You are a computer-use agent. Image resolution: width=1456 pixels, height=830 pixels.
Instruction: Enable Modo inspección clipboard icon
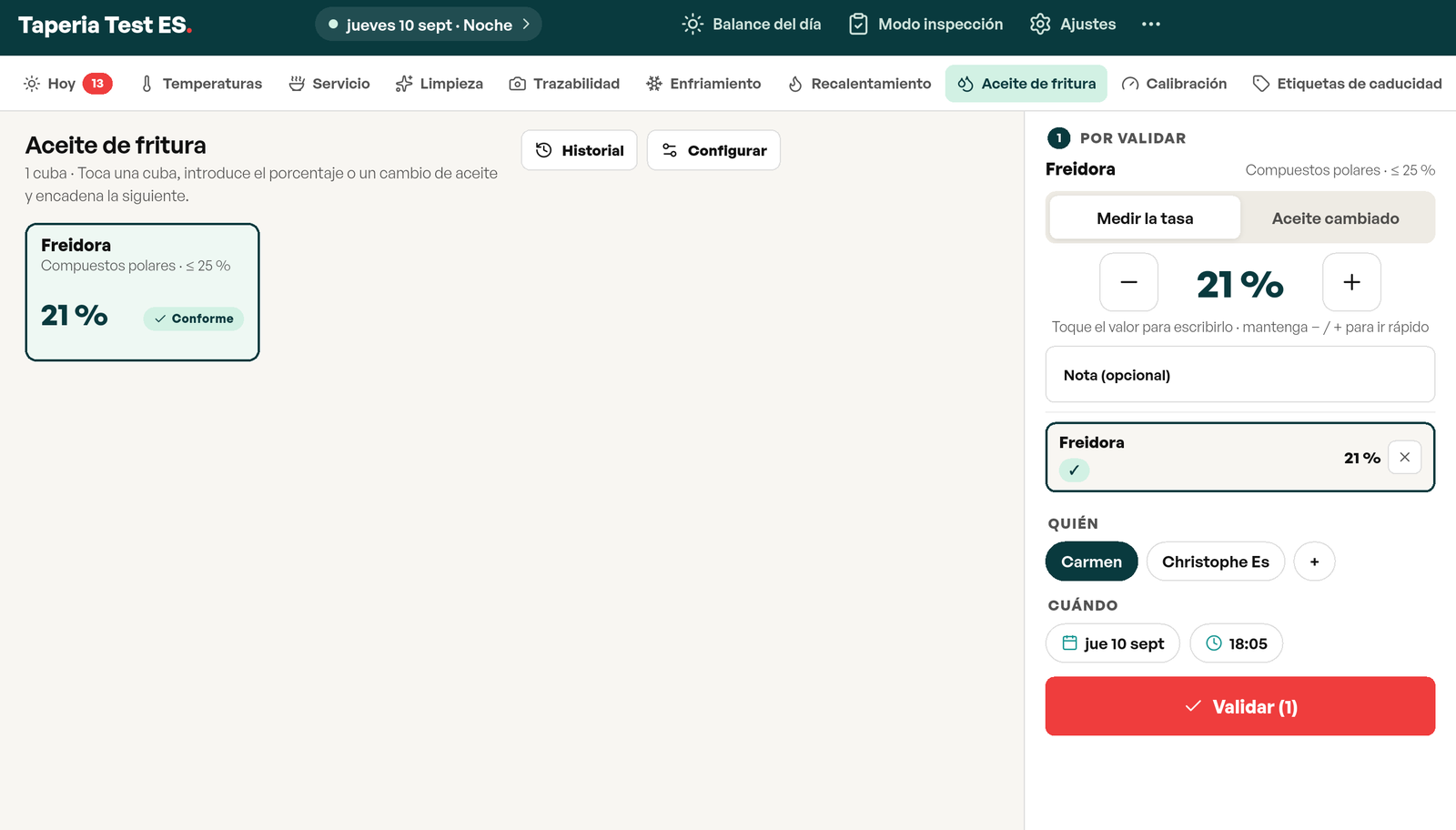tap(925, 25)
